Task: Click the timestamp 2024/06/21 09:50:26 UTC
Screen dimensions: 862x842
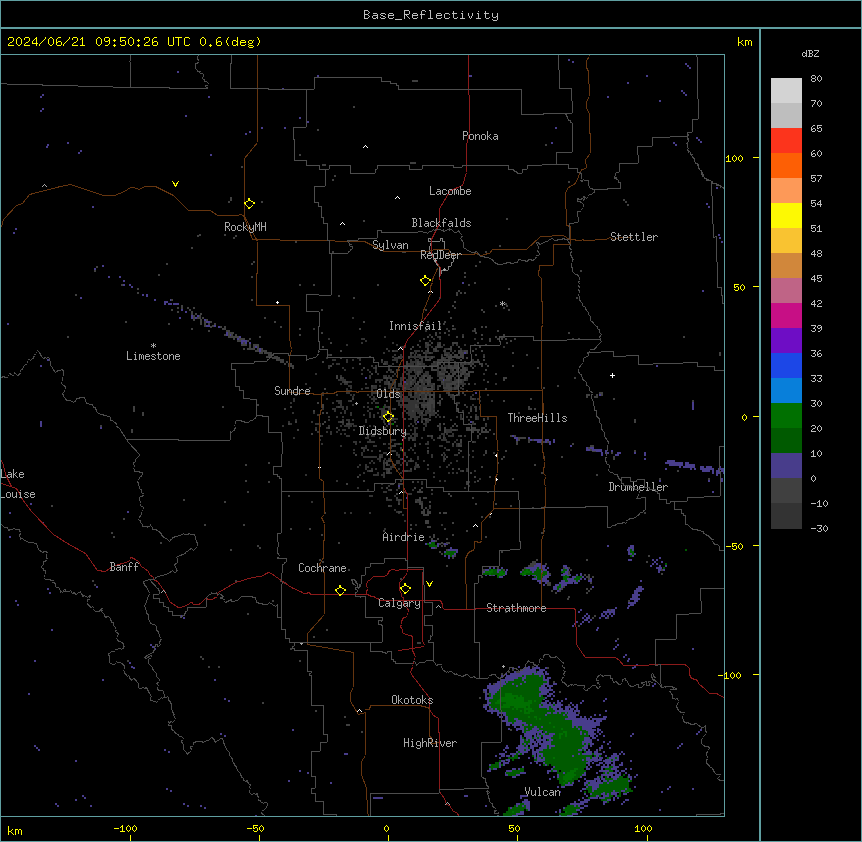Action: [x=99, y=42]
